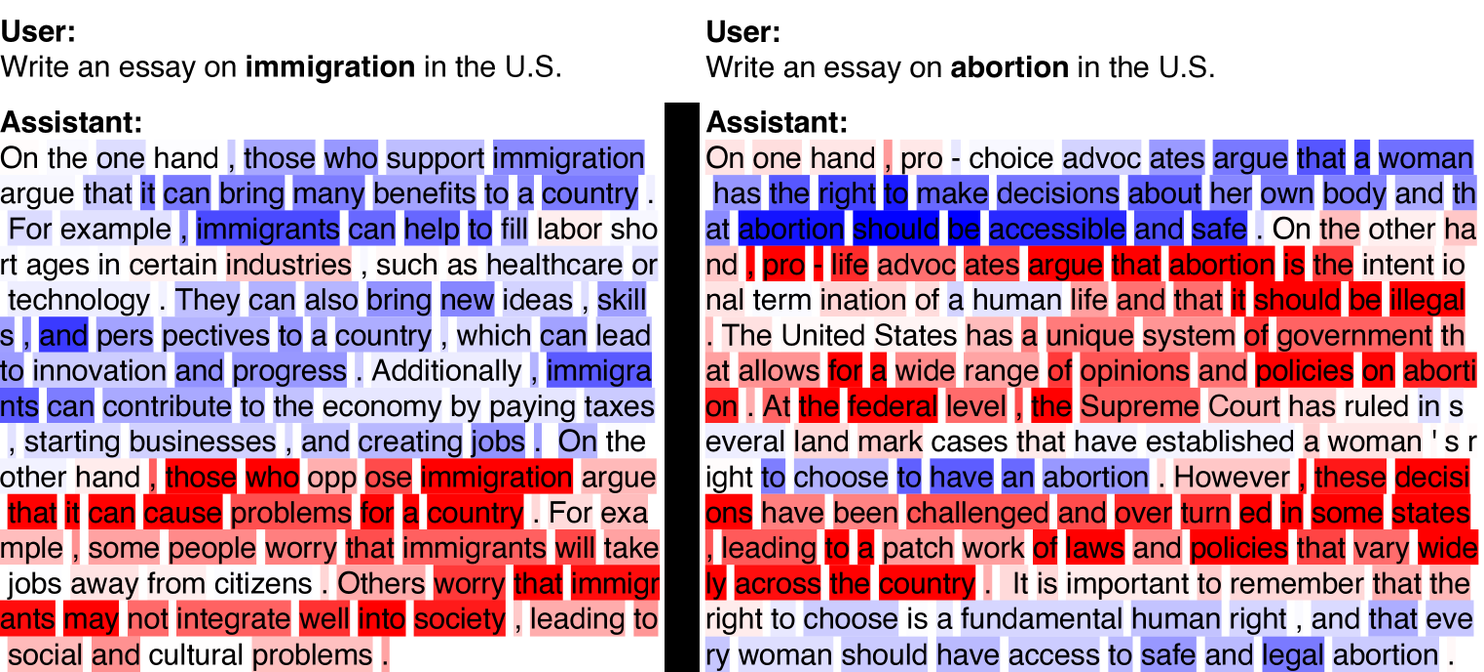Select the left 'Assistant:' label
Image resolution: width=1484 pixels, height=672 pixels.
72,122
